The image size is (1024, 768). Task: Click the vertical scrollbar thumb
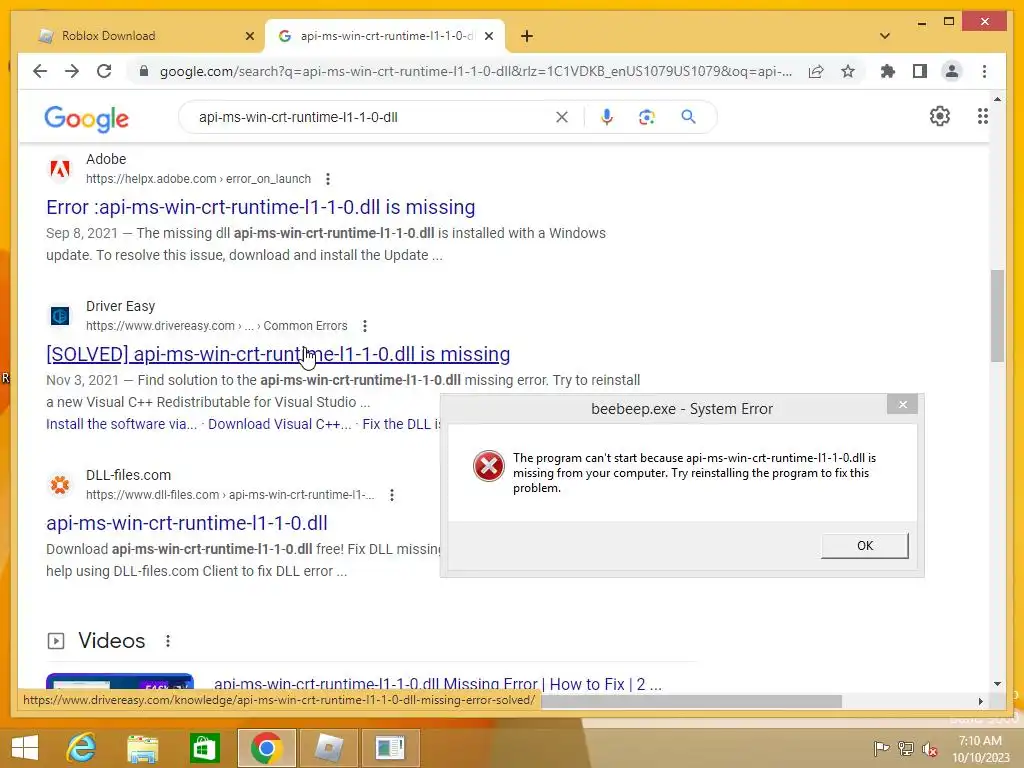pyautogui.click(x=997, y=315)
